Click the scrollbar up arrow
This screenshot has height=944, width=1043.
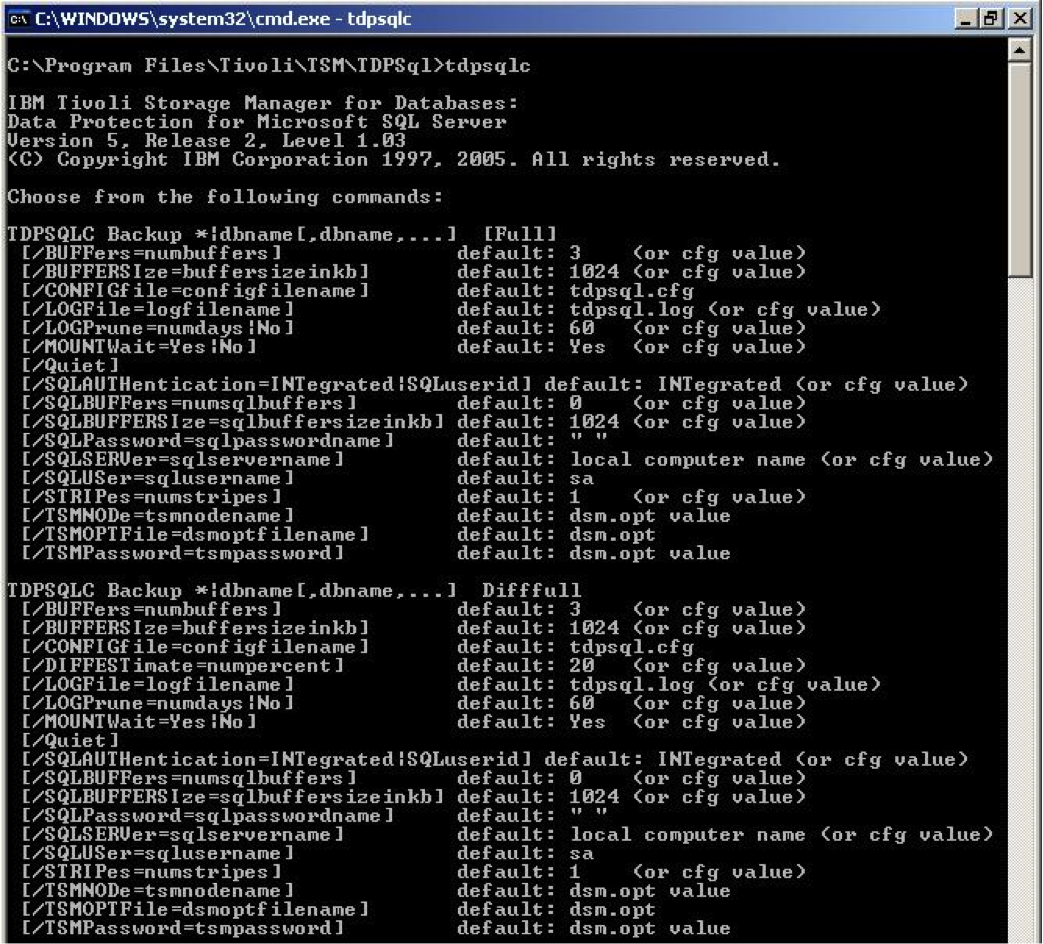[x=1019, y=51]
